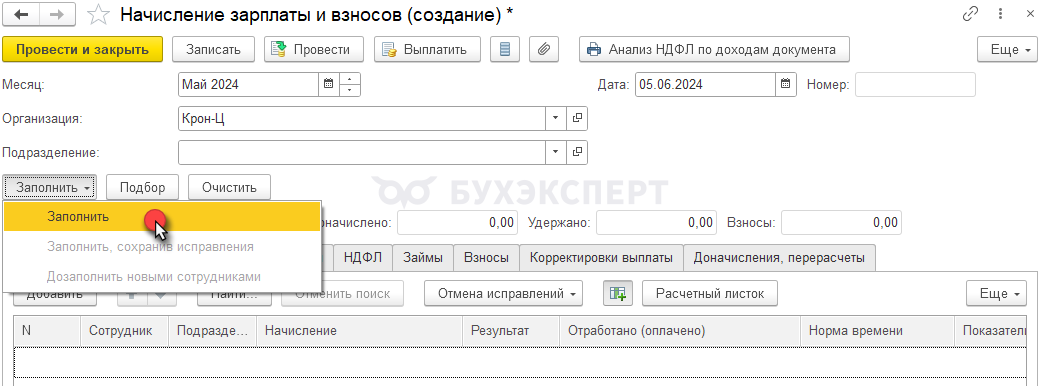Image resolution: width=1040 pixels, height=386 pixels.
Task: Click the Сотрудник column header
Action: [x=125, y=330]
